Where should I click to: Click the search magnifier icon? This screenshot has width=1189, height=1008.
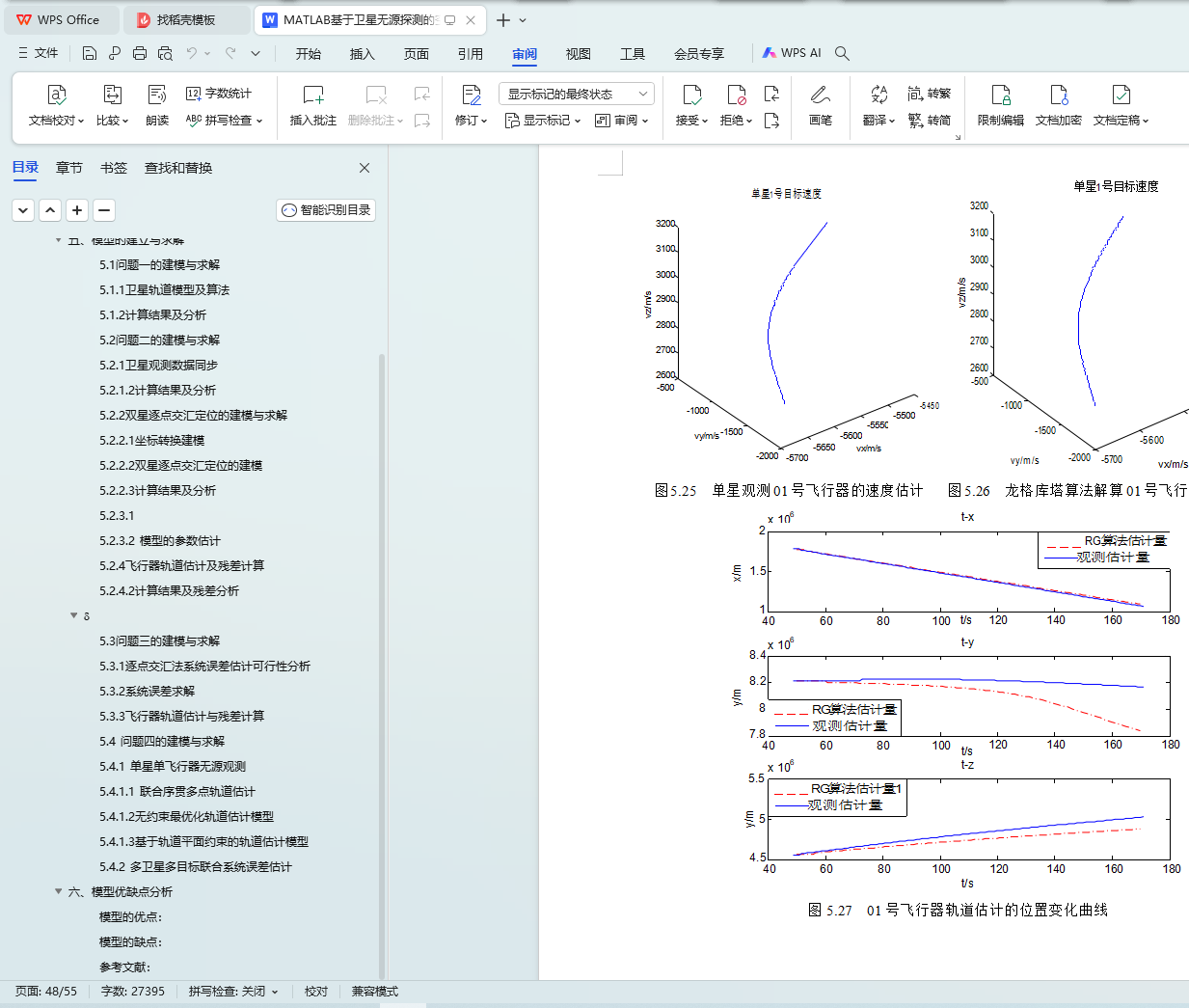(842, 53)
